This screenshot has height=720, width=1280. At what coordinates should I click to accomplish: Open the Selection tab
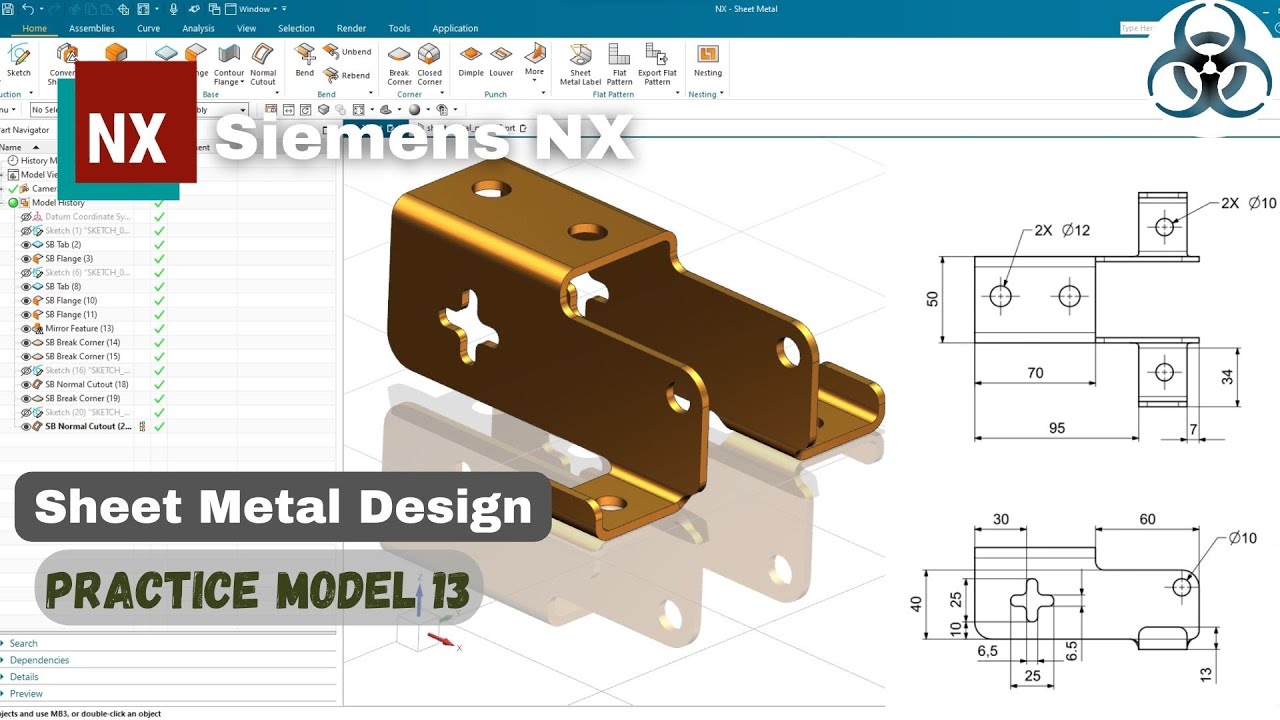coord(296,28)
